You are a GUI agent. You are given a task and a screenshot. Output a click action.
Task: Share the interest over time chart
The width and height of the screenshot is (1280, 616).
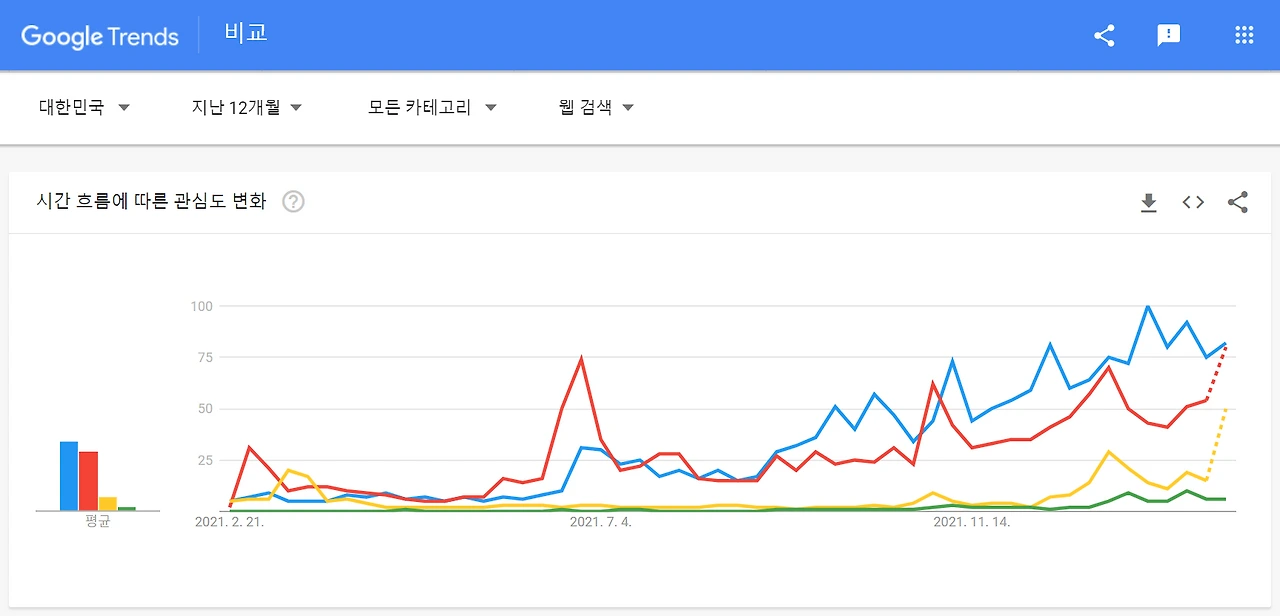[1238, 202]
